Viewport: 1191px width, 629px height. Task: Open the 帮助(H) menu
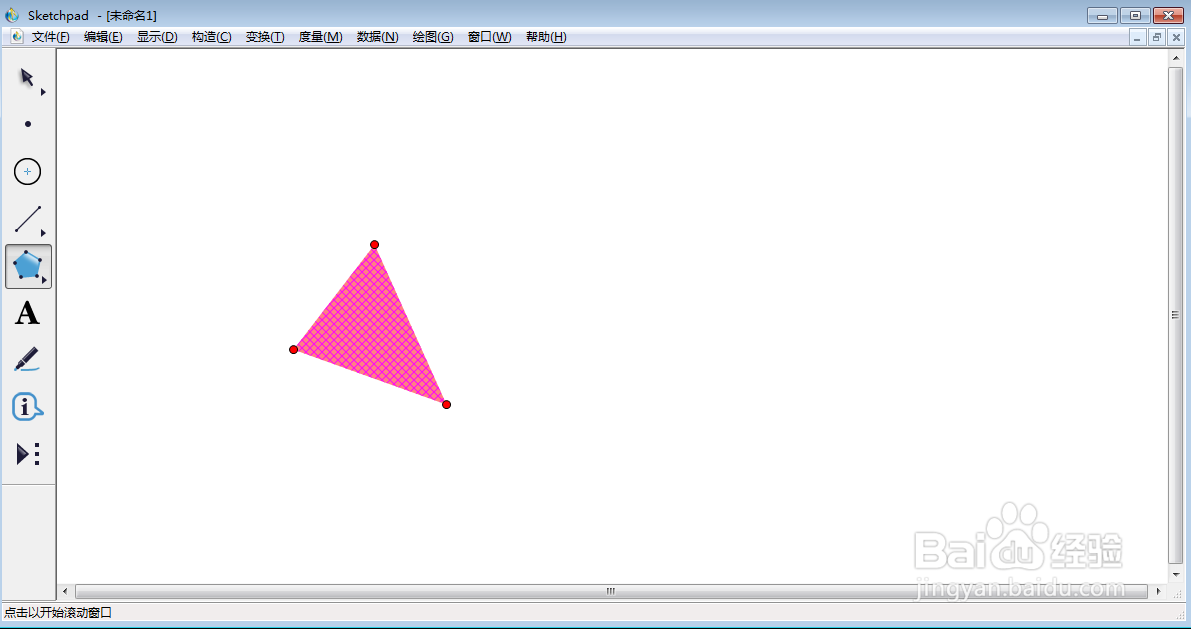[545, 36]
